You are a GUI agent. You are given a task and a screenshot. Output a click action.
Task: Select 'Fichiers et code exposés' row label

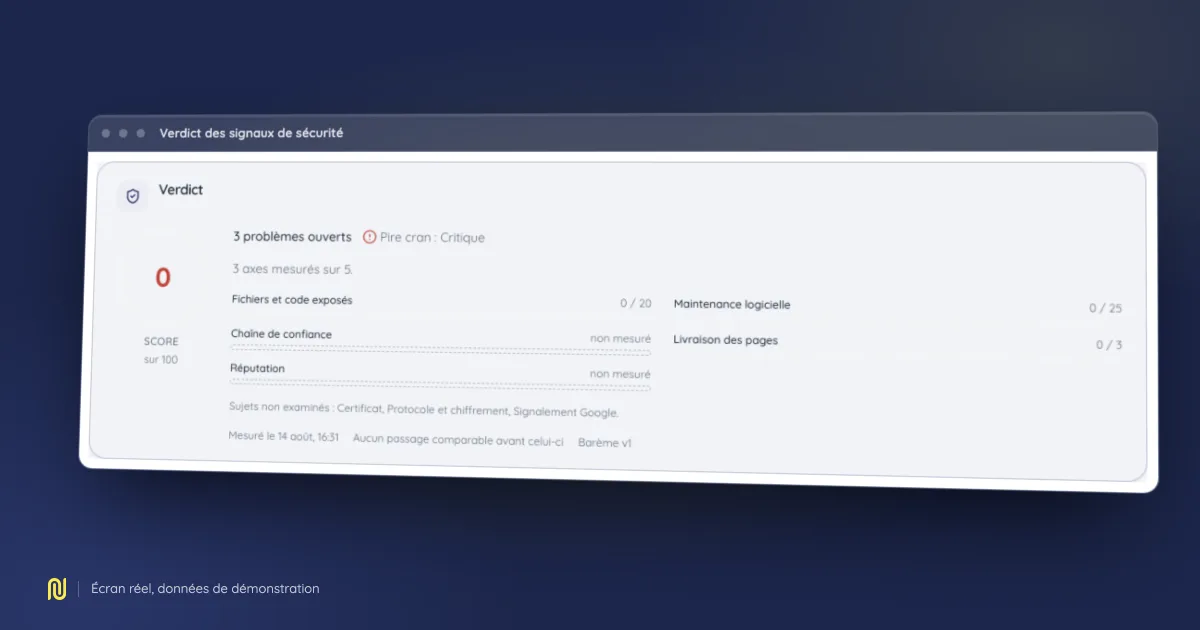tap(292, 300)
